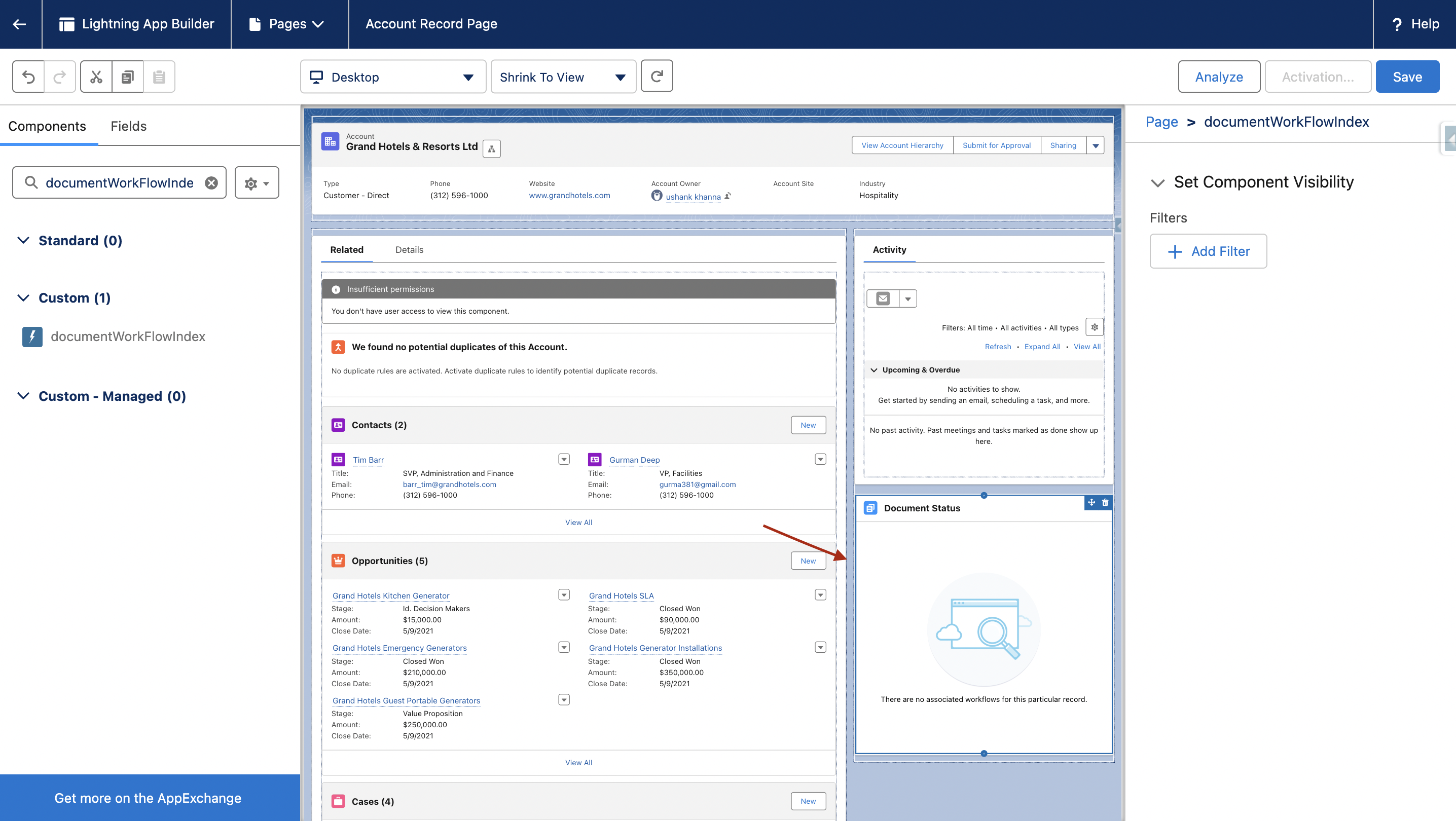Open Gurman Deep row actions dropdown

pos(820,459)
